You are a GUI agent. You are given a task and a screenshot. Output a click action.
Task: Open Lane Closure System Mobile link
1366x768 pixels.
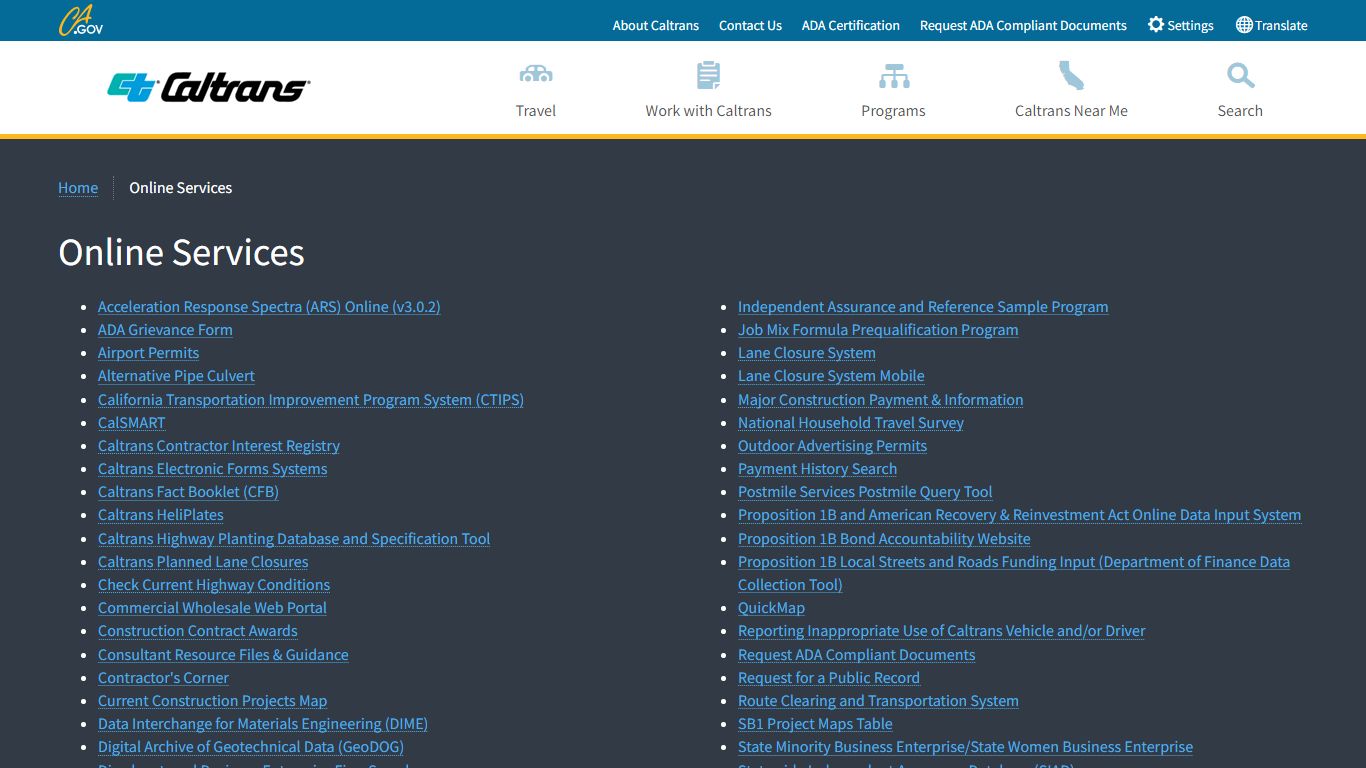[x=831, y=376]
